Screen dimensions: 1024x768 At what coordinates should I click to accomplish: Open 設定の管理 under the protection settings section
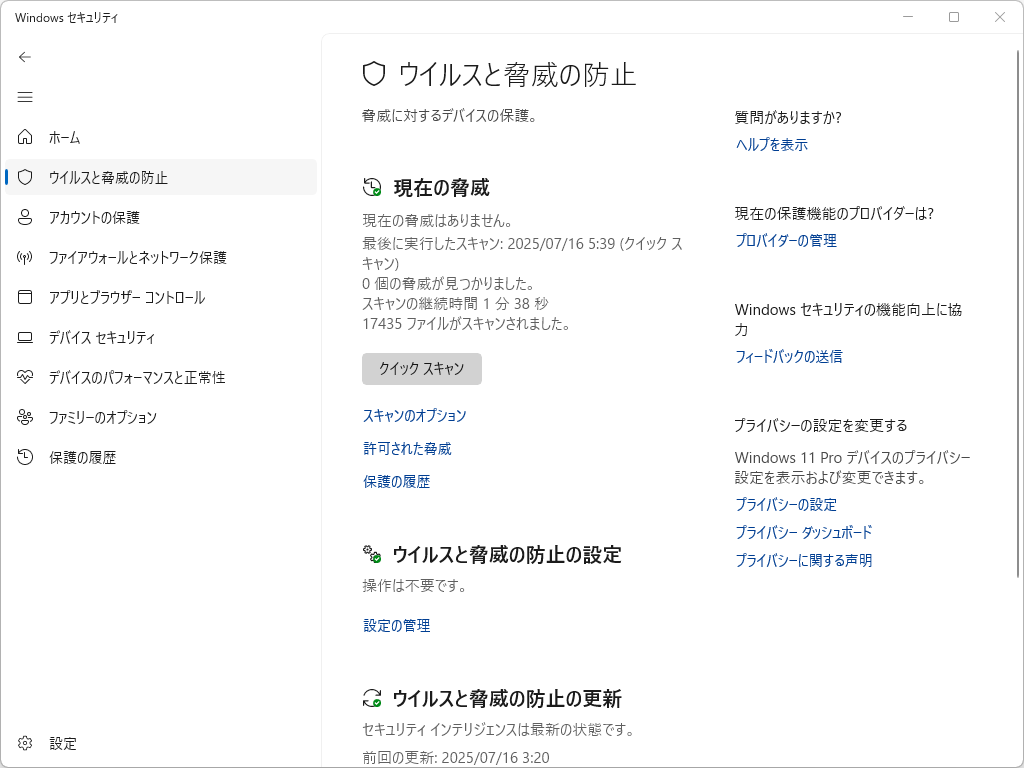point(395,625)
